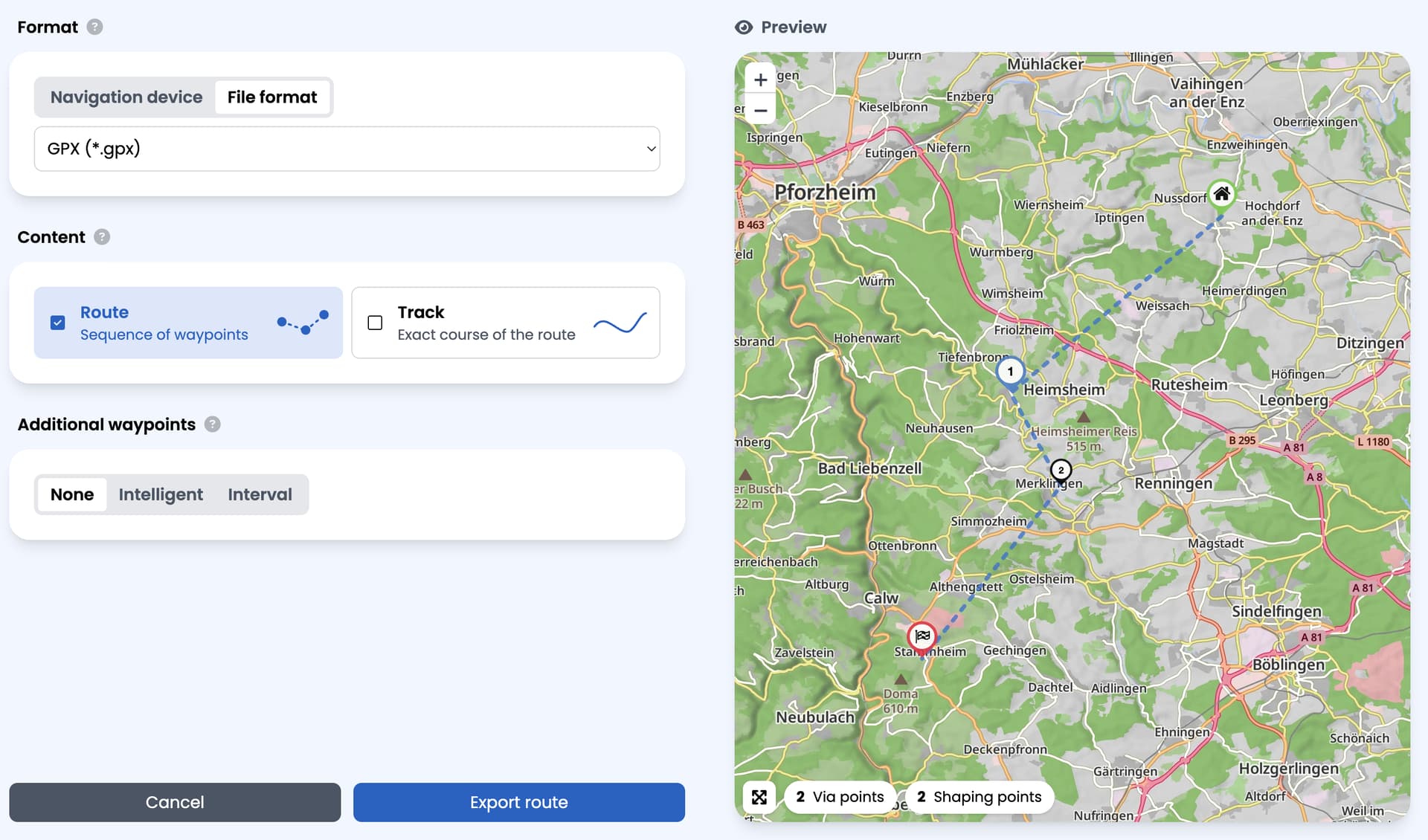The width and height of the screenshot is (1428, 840).
Task: Switch to File format tab
Action: [272, 97]
